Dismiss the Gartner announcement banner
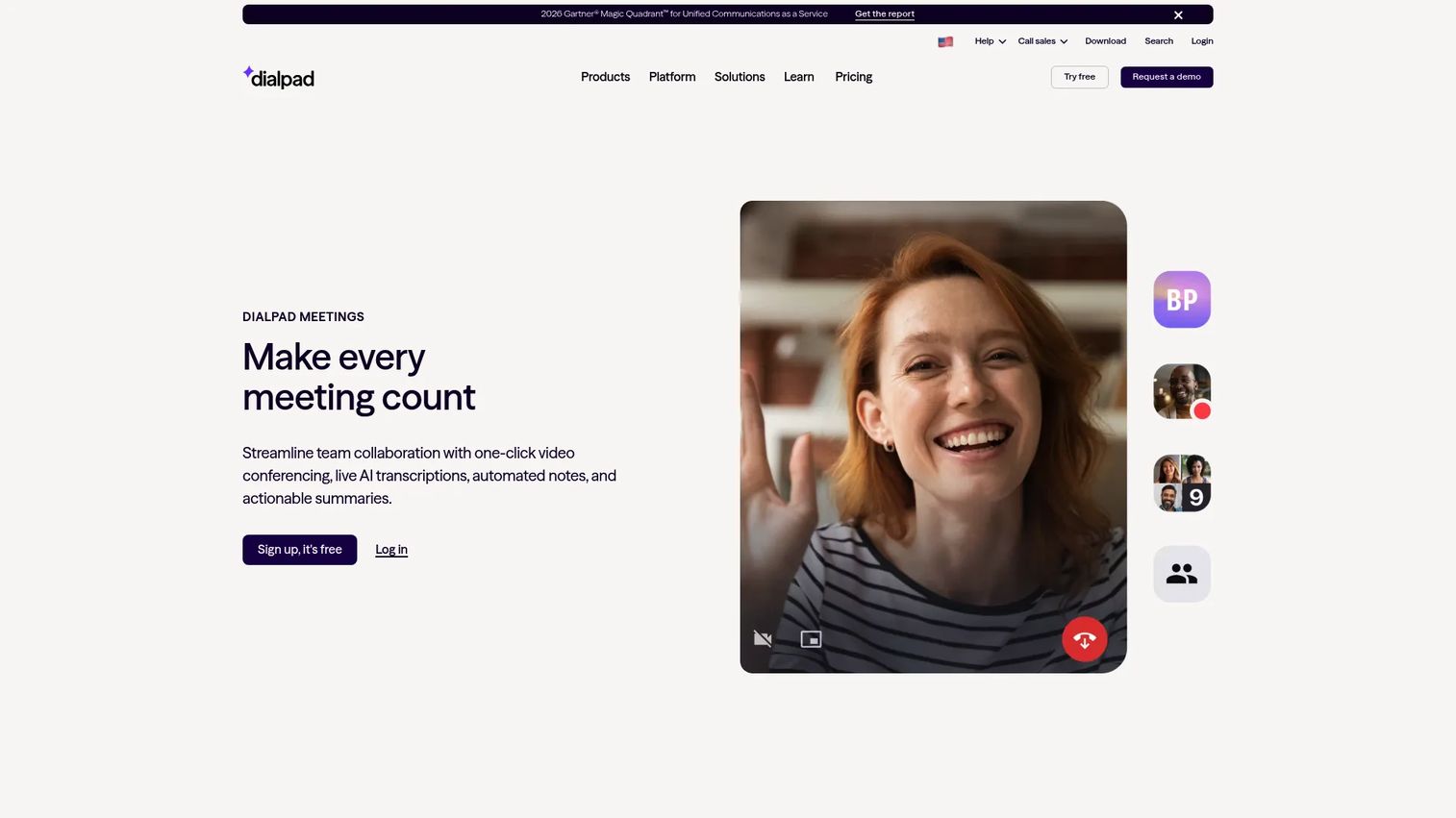This screenshot has width=1456, height=818. [1178, 14]
